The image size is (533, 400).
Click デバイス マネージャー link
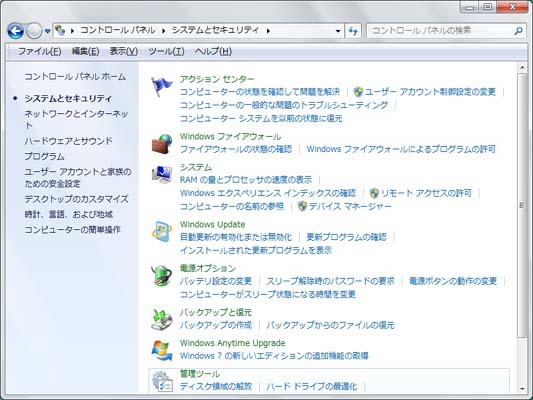click(350, 206)
